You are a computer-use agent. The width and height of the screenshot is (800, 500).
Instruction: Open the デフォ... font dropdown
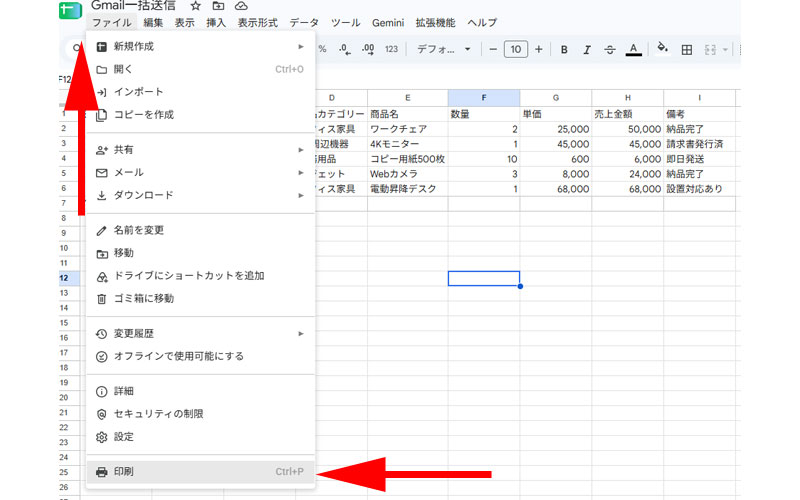point(443,49)
